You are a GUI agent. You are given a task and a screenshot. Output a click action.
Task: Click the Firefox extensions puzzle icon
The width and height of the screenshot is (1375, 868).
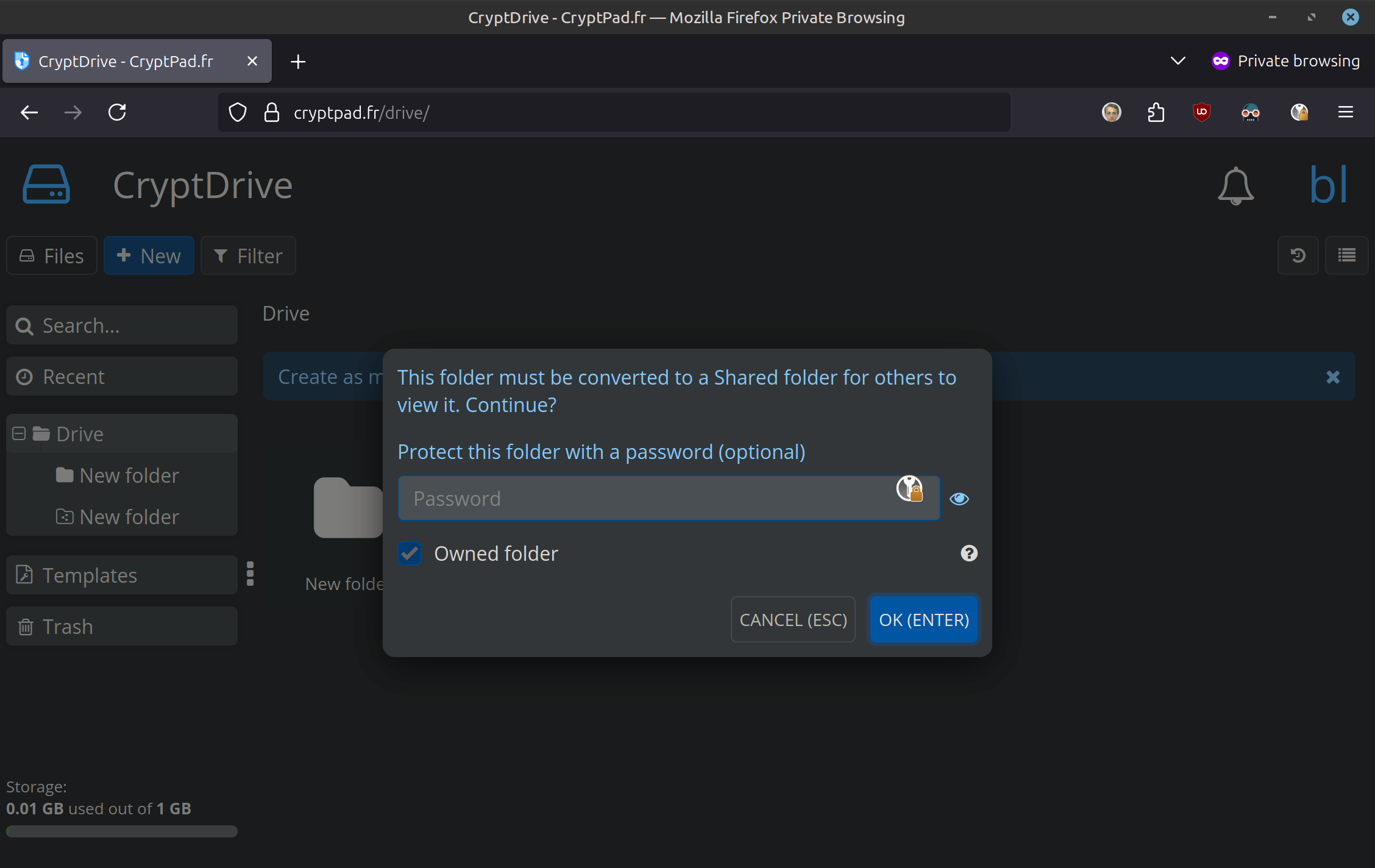point(1156,112)
